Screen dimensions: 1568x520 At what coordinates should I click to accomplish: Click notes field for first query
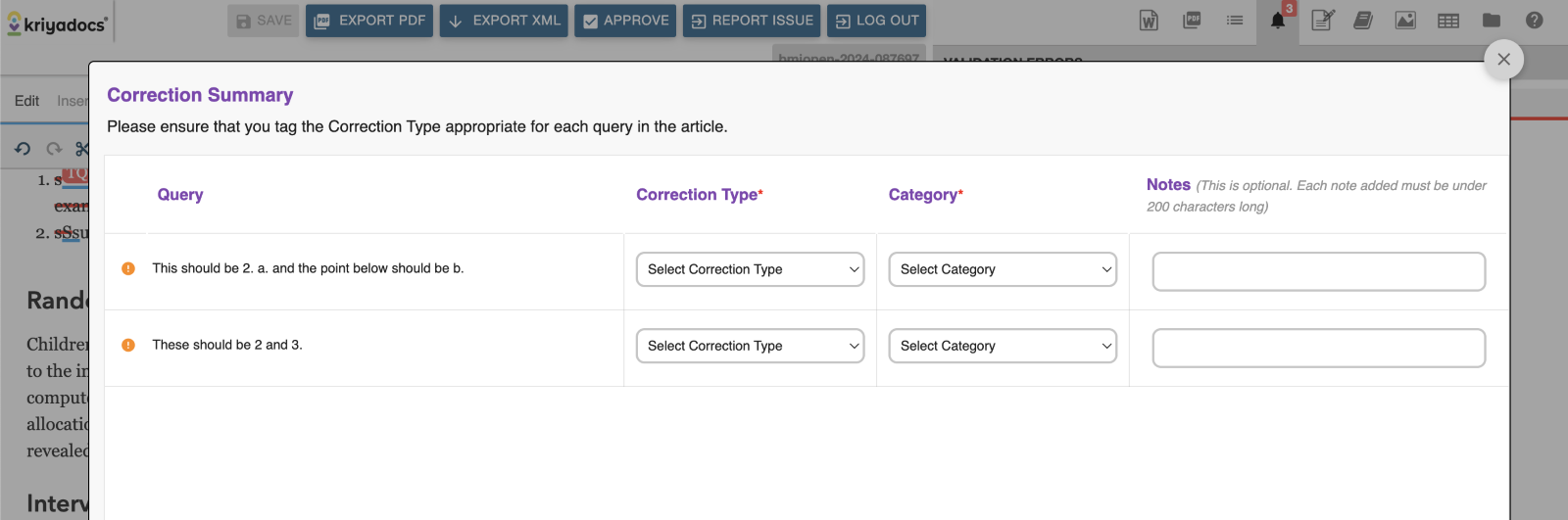(1319, 271)
